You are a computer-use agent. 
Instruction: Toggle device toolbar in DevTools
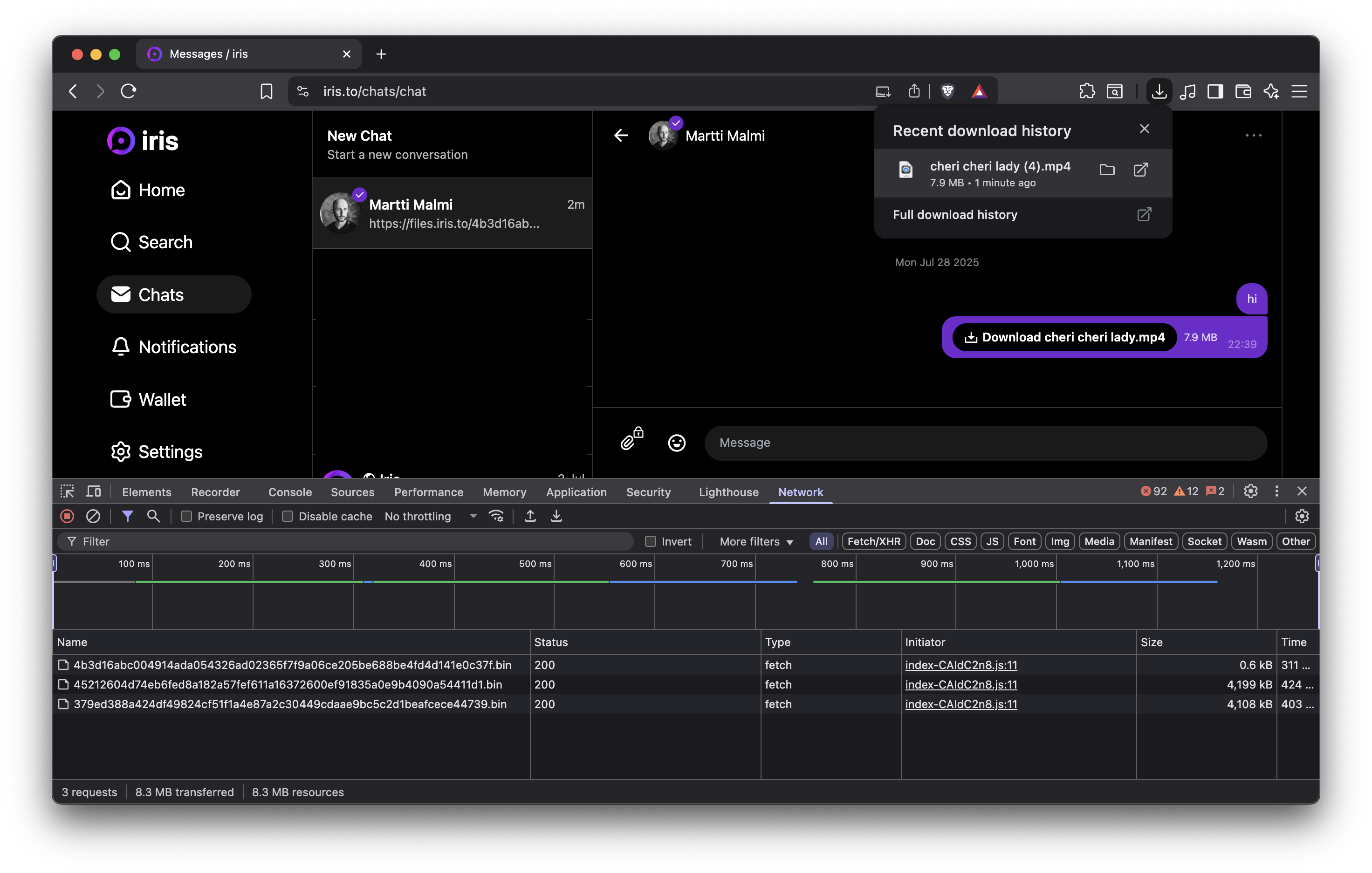(x=94, y=491)
